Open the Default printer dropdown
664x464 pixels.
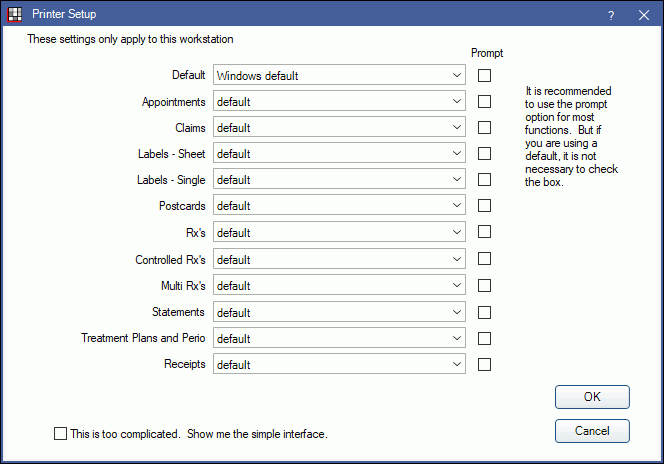click(339, 75)
